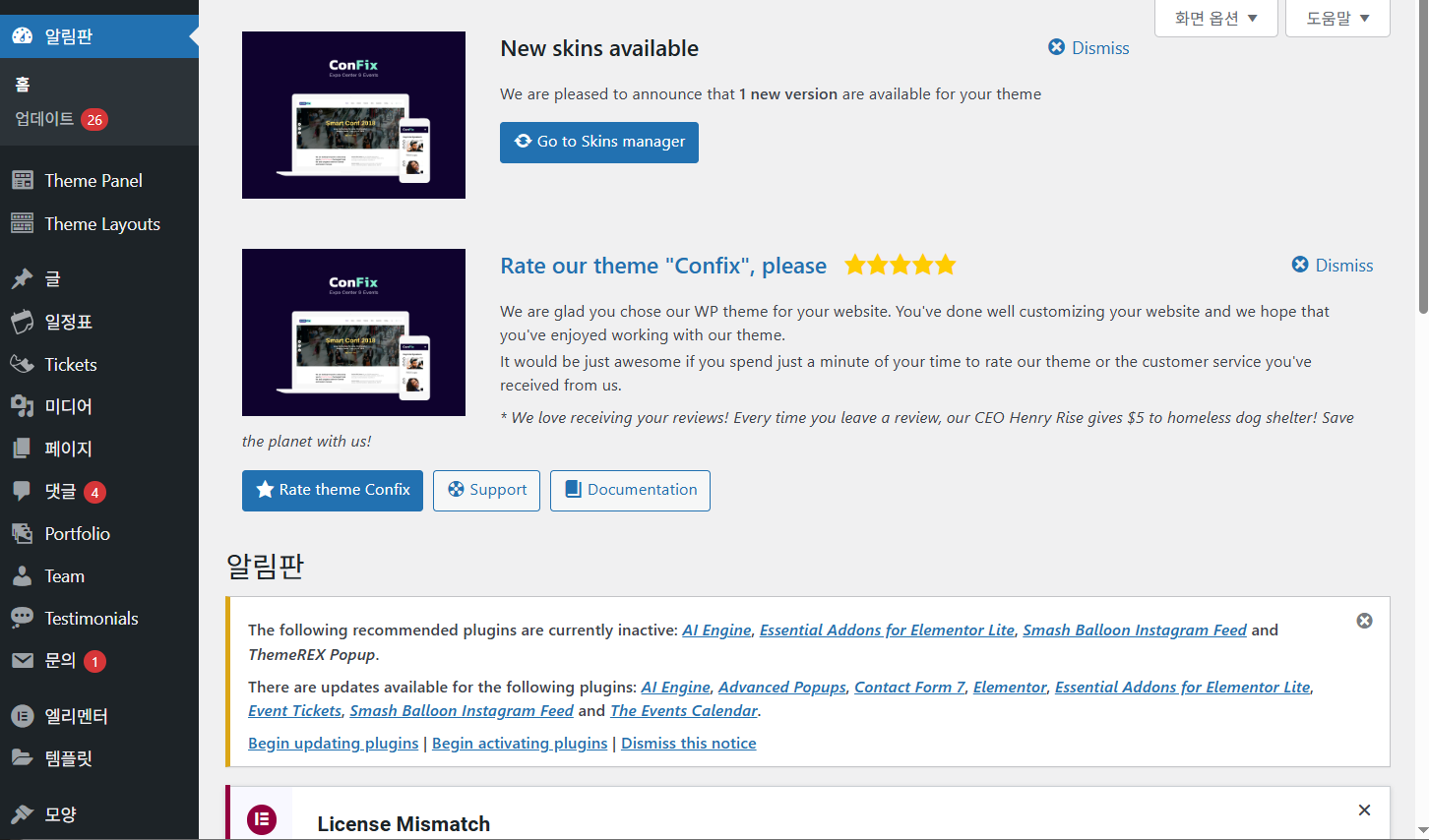Click Begin activating plugins link
Viewport: 1429px width, 840px height.
coord(520,744)
